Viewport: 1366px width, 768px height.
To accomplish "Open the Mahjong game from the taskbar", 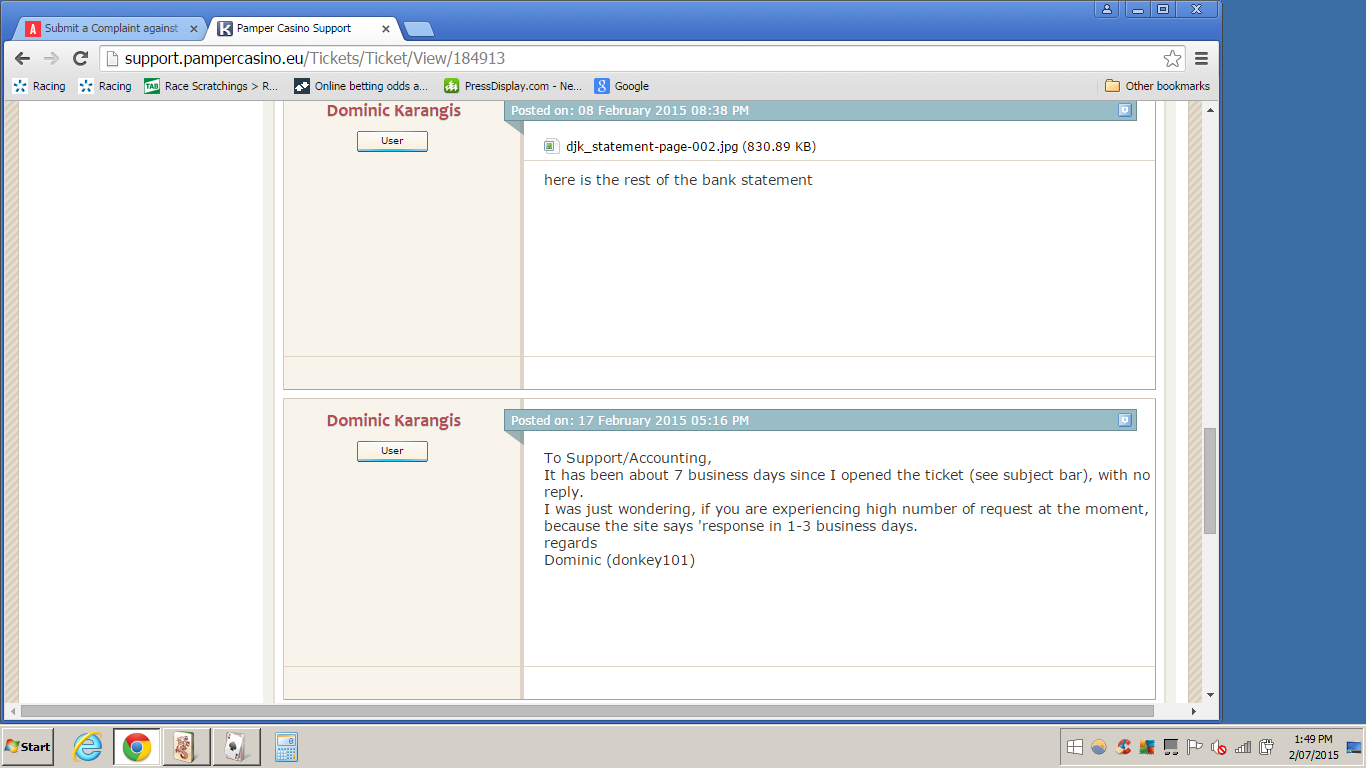I will [x=185, y=747].
